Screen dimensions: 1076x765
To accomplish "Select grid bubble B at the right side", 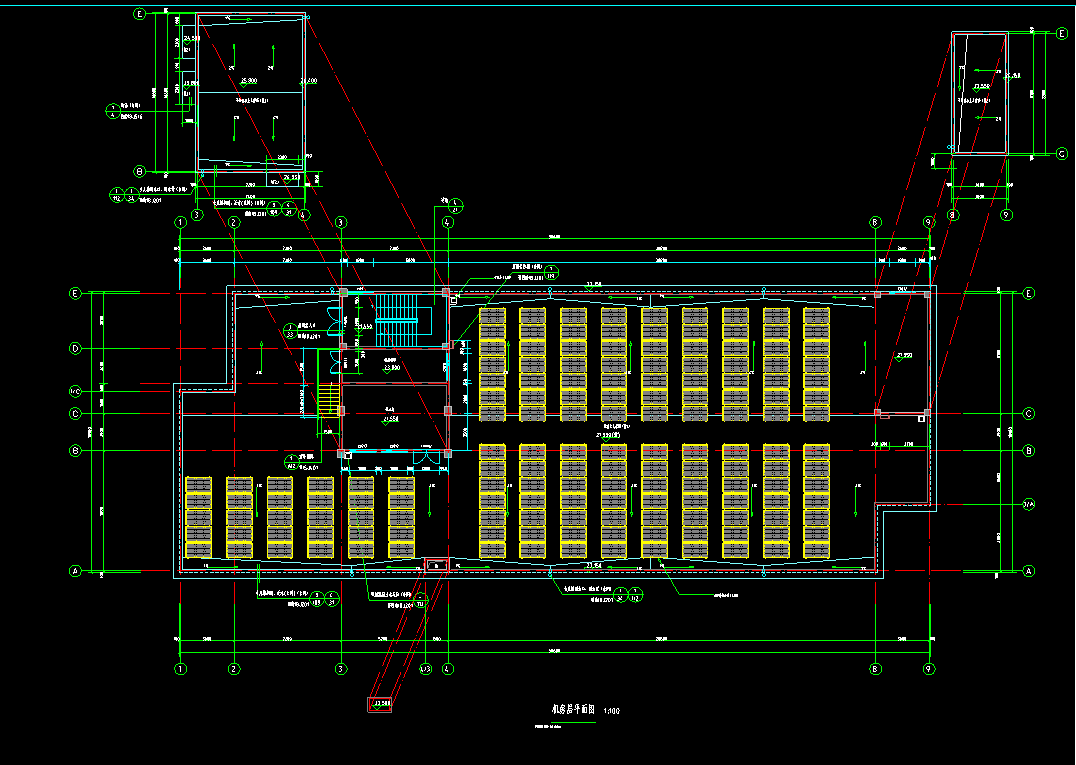I will 1028,451.
